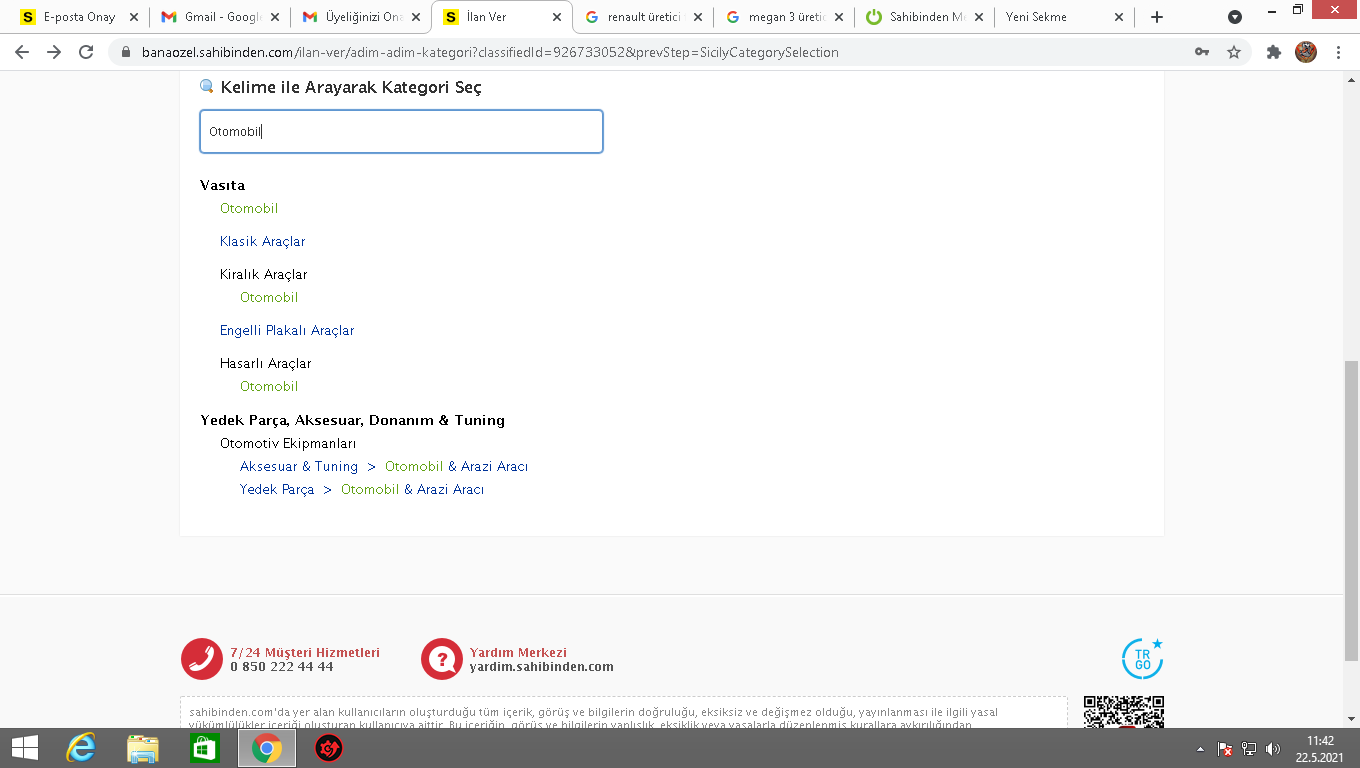Image resolution: width=1360 pixels, height=768 pixels.
Task: Close the İlan Ver tab
Action: tap(557, 17)
